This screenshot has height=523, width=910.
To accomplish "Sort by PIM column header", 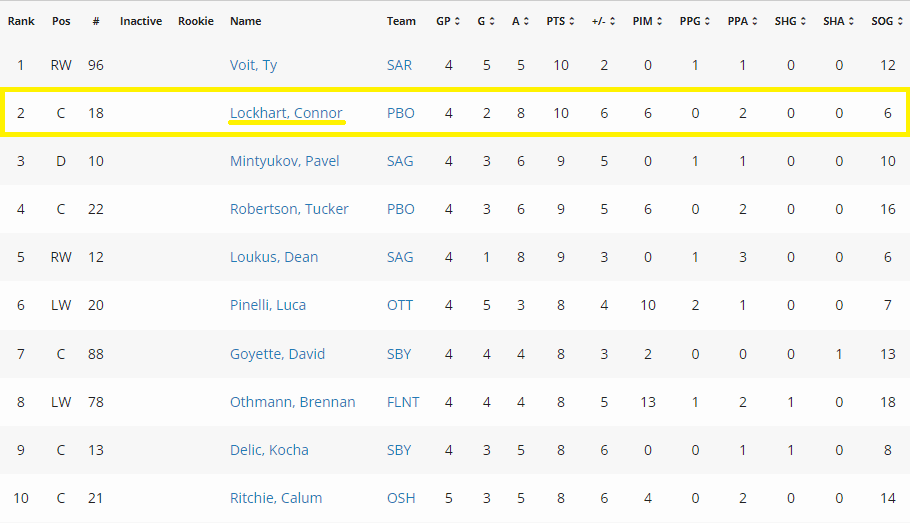I will point(647,21).
